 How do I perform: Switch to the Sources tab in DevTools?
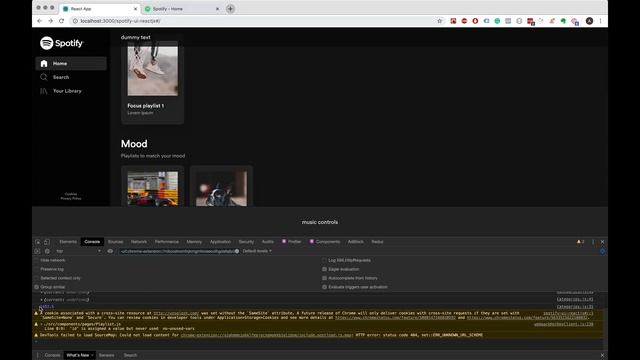coord(116,242)
